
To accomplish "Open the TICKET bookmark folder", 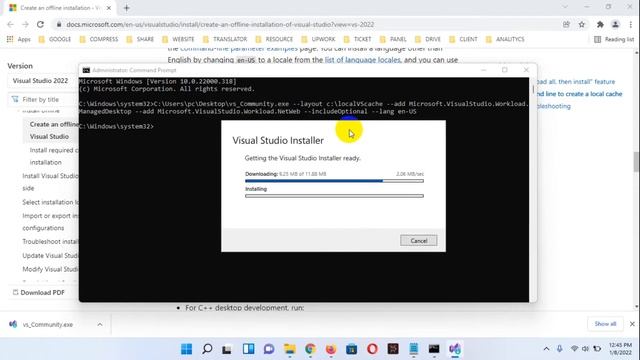I will click(x=358, y=39).
